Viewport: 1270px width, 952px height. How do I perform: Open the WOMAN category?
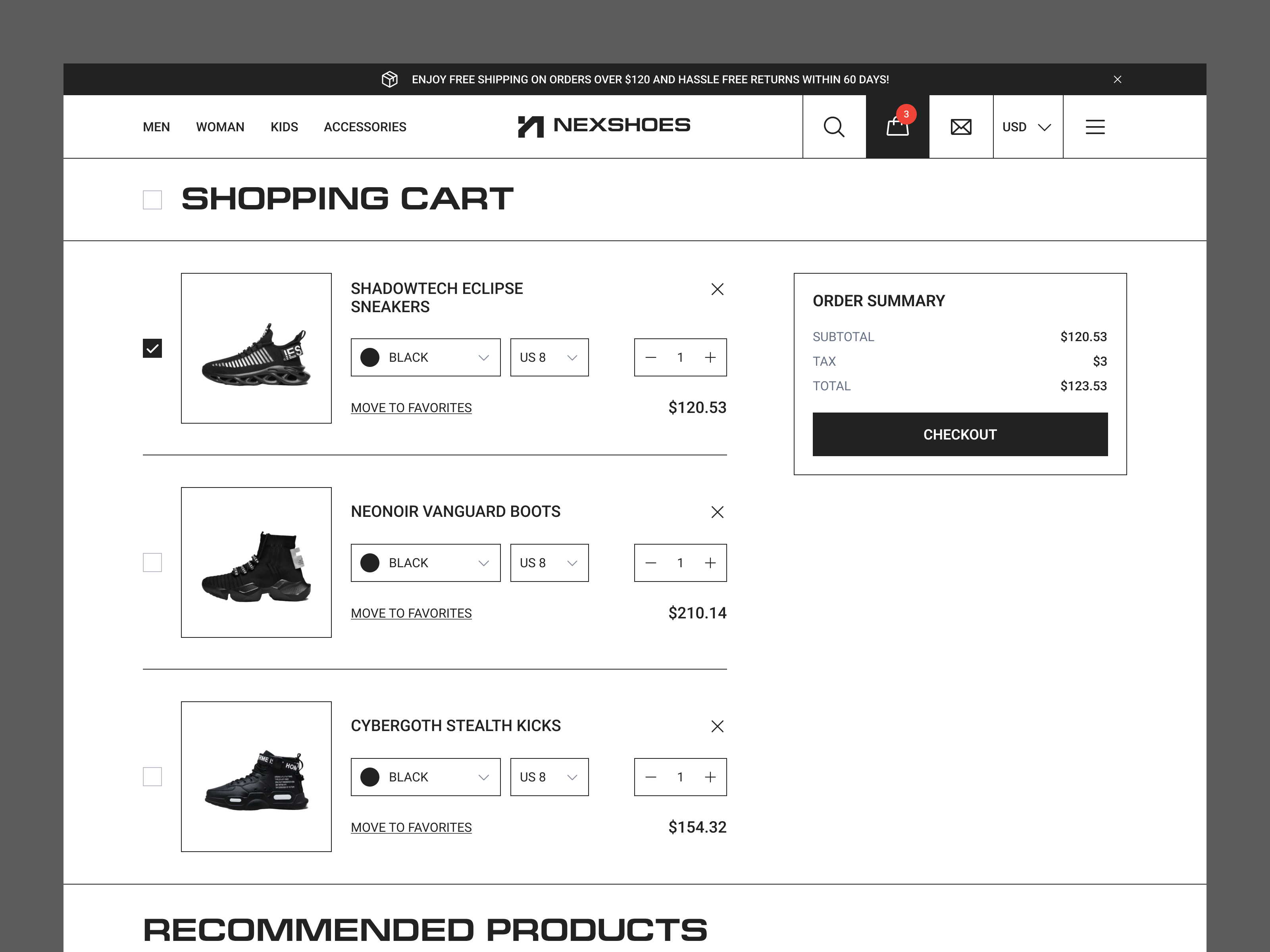(x=220, y=127)
